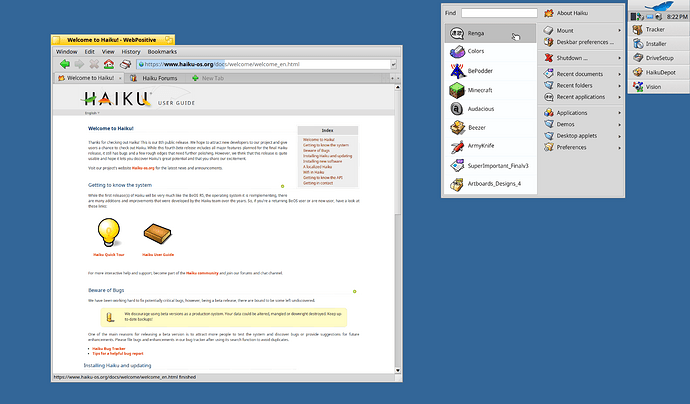Open the Bookmarks menu

point(162,51)
